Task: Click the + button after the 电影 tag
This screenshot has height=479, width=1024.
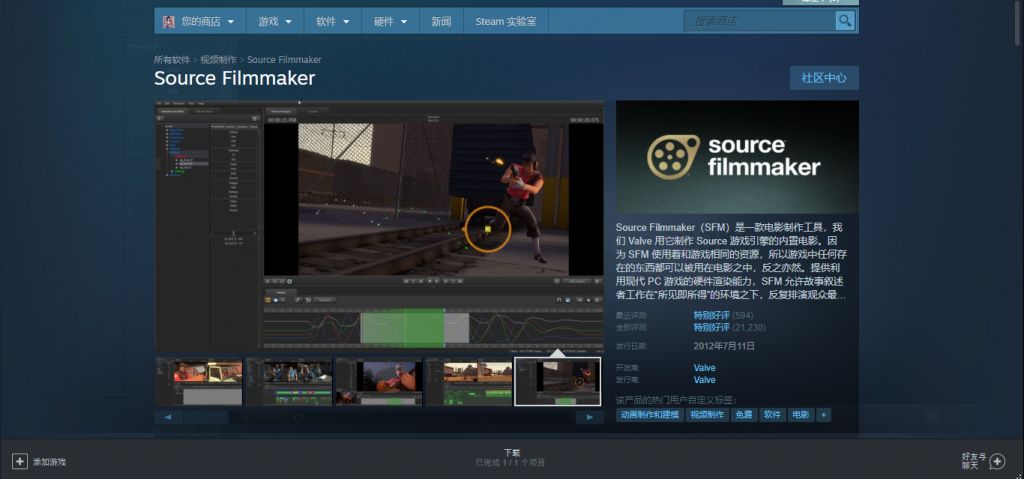Action: point(824,415)
